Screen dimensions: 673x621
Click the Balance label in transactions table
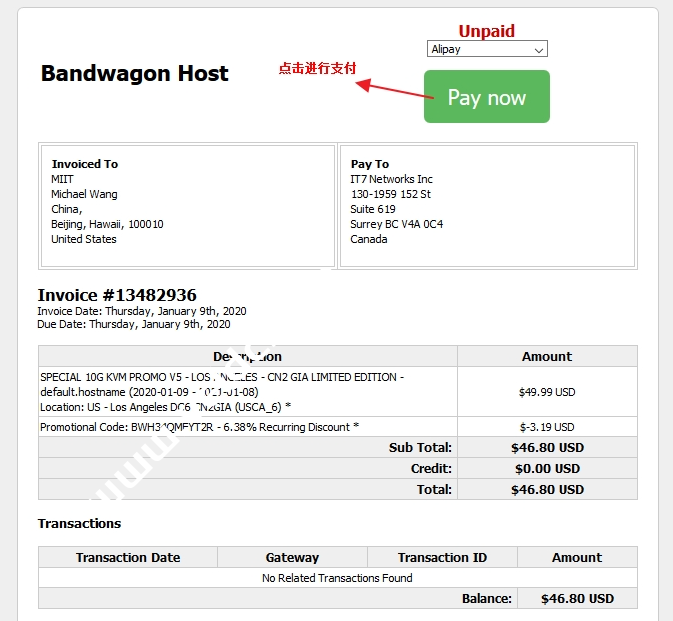(486, 598)
